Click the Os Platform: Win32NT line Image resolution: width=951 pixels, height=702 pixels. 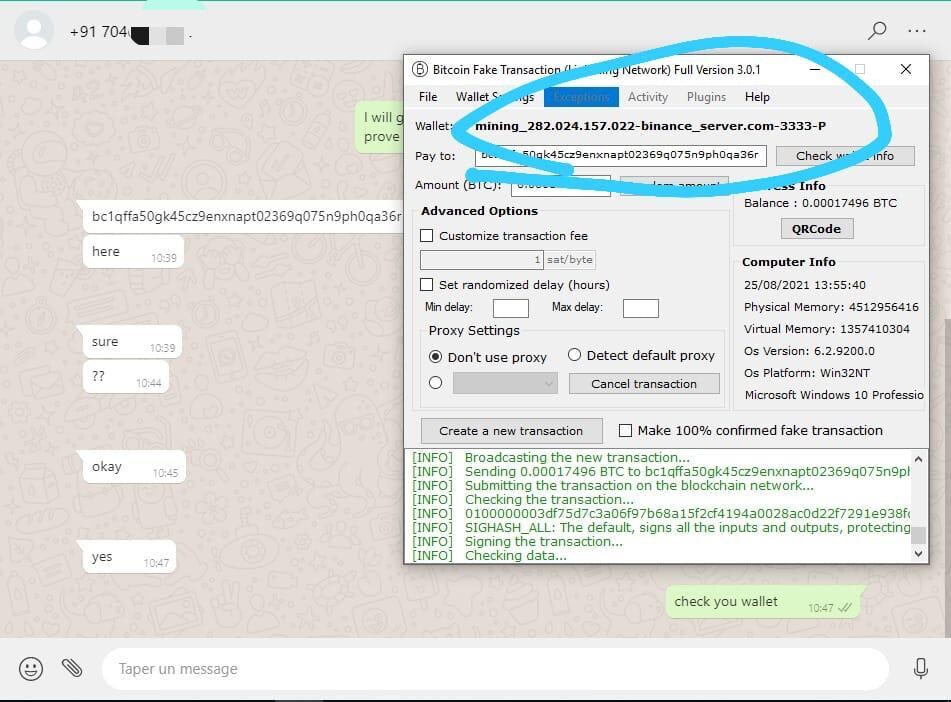coord(807,373)
